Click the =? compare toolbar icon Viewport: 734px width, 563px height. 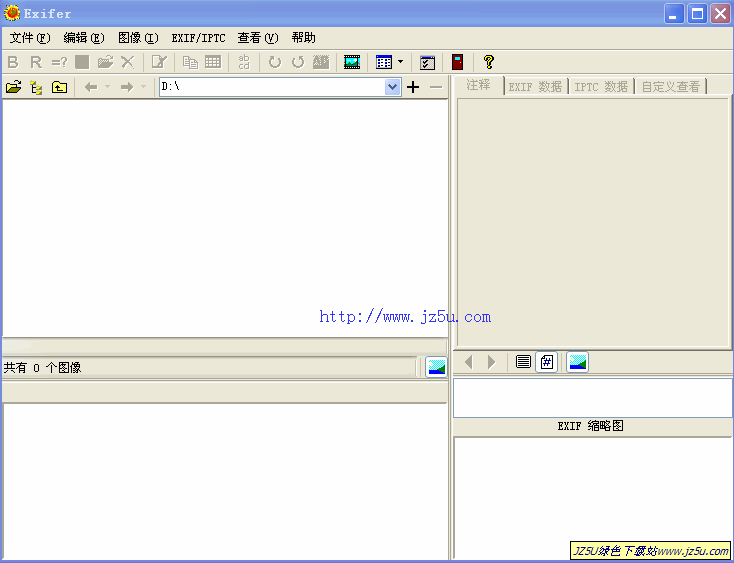(59, 62)
